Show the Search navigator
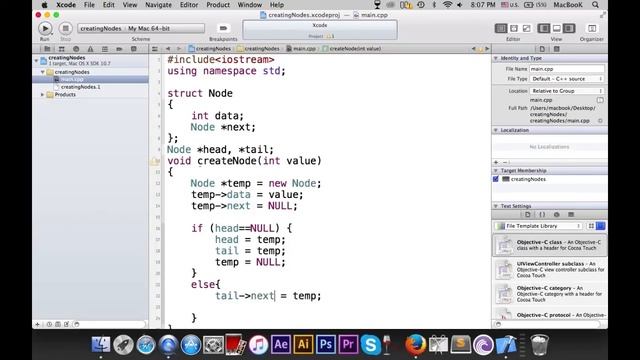The width and height of the screenshot is (640, 360). [76, 49]
